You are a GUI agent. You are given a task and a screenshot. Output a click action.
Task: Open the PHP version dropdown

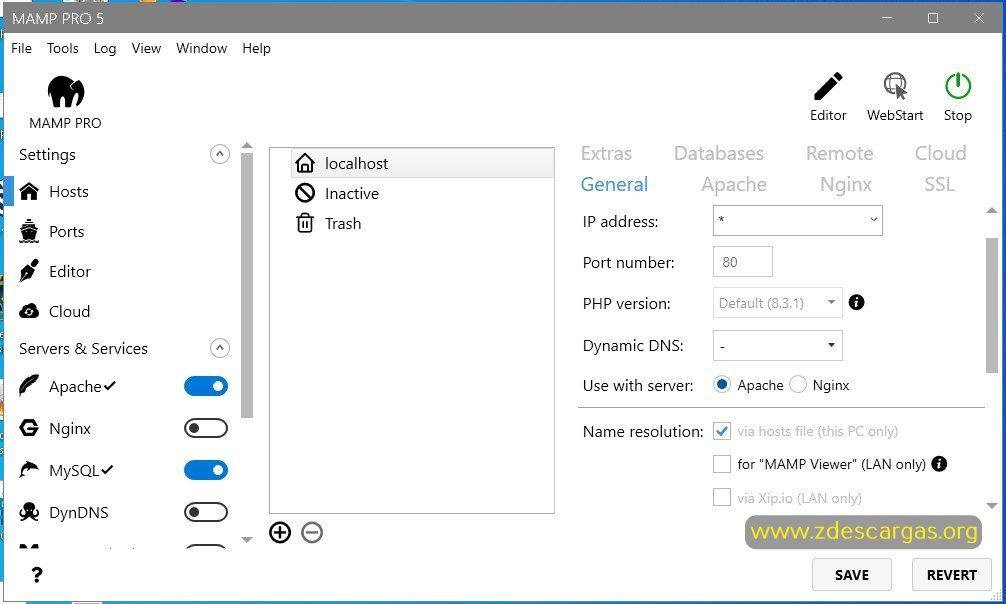pos(778,302)
